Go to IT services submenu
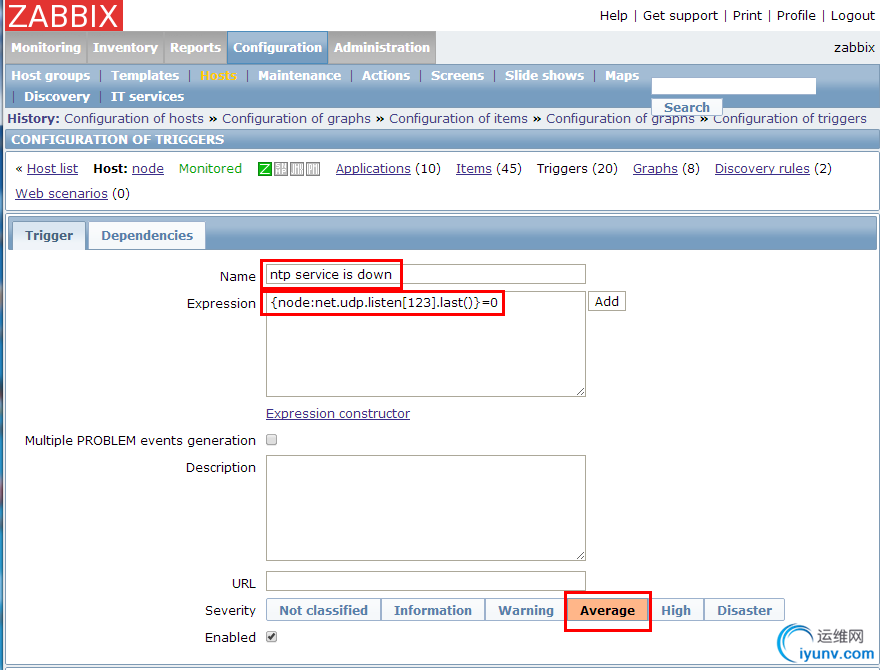The height and width of the screenshot is (670, 880). [147, 97]
